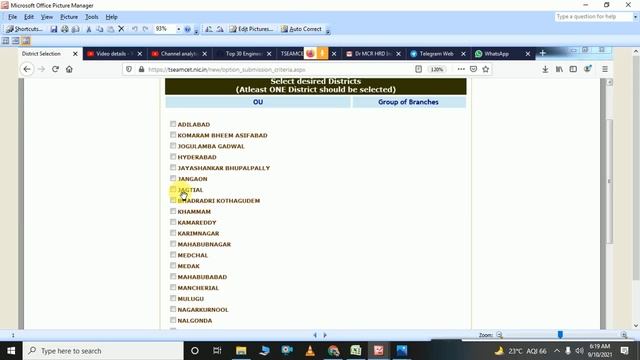The image size is (640, 360).
Task: Adjust the Zoom slider handle
Action: 560,335
